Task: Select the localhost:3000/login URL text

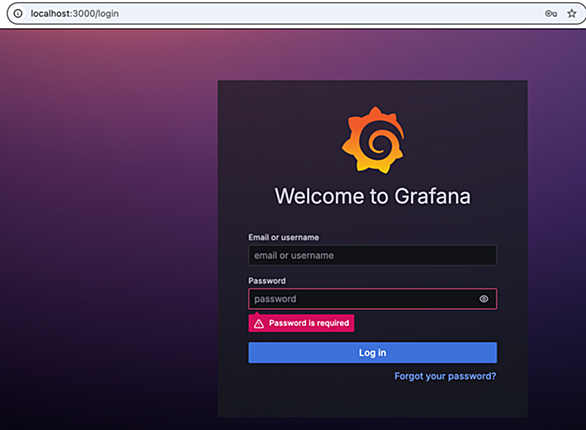Action: 75,14
